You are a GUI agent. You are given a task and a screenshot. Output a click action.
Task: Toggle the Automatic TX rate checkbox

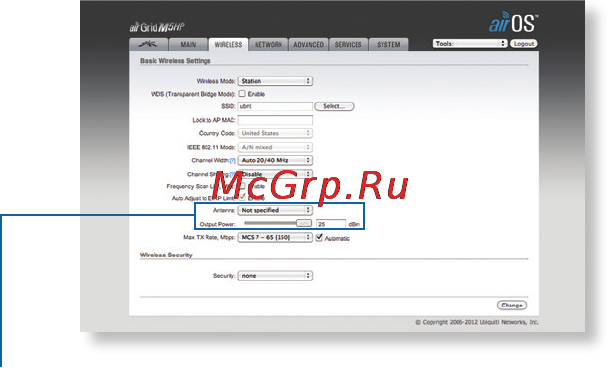319,237
